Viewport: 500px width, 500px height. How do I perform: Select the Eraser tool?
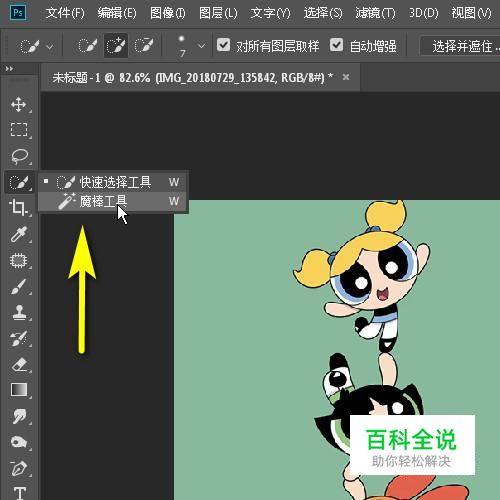(19, 364)
